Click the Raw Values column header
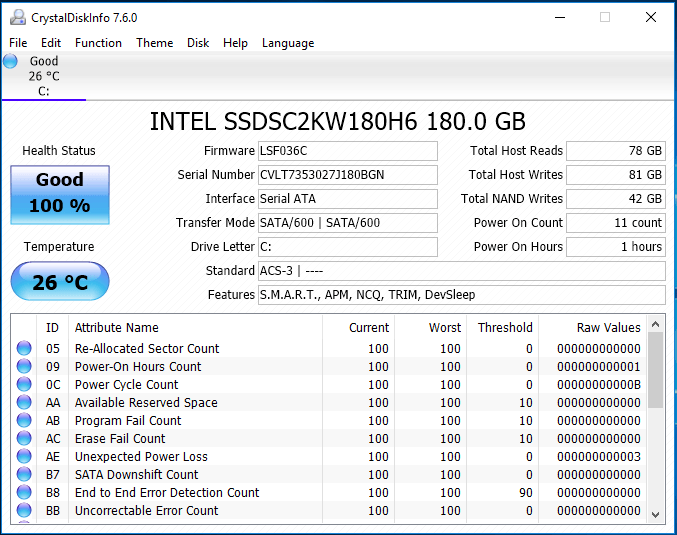Screen dimensions: 677x535 click(608, 327)
